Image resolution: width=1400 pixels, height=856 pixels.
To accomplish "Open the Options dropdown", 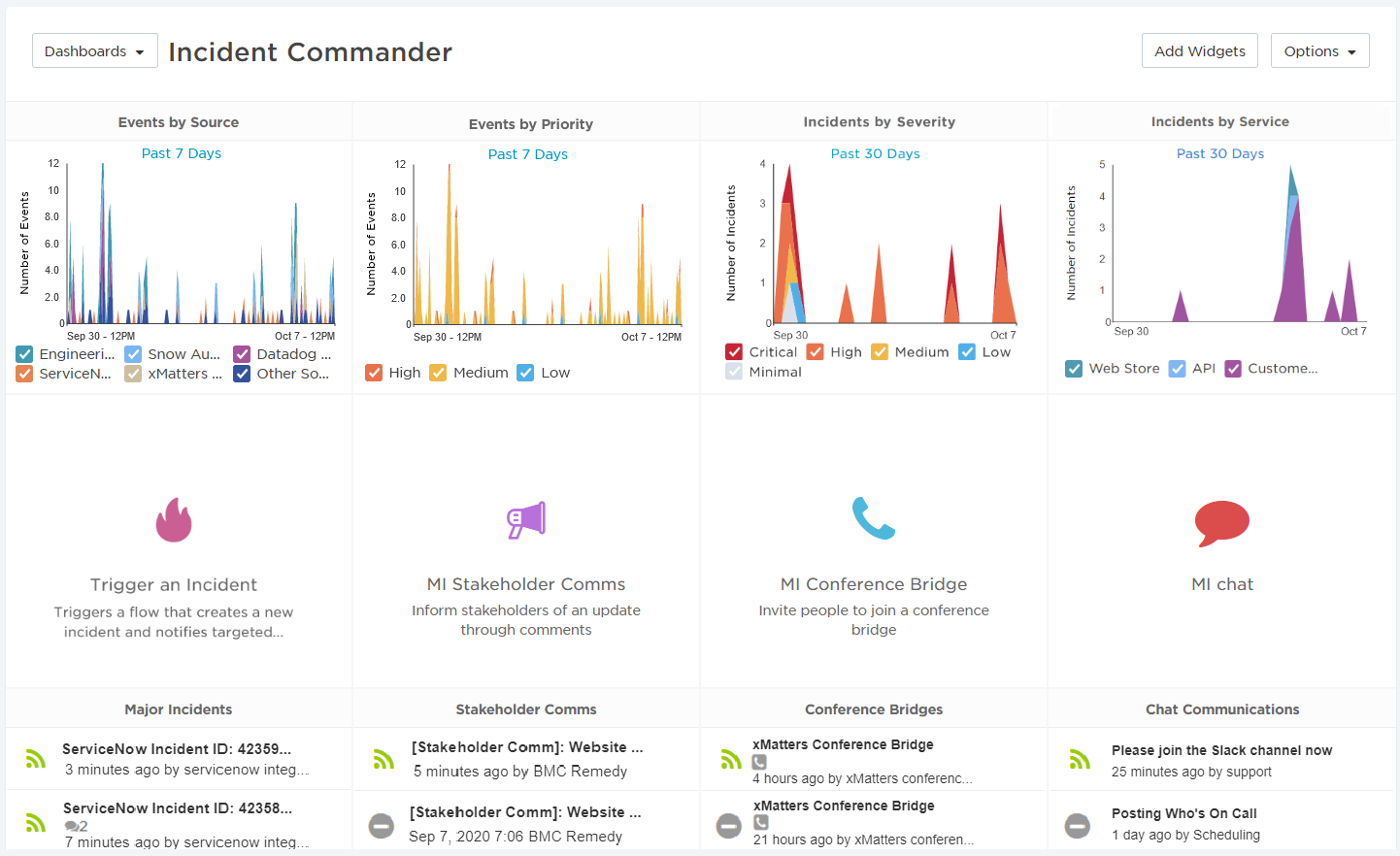I will click(x=1319, y=50).
